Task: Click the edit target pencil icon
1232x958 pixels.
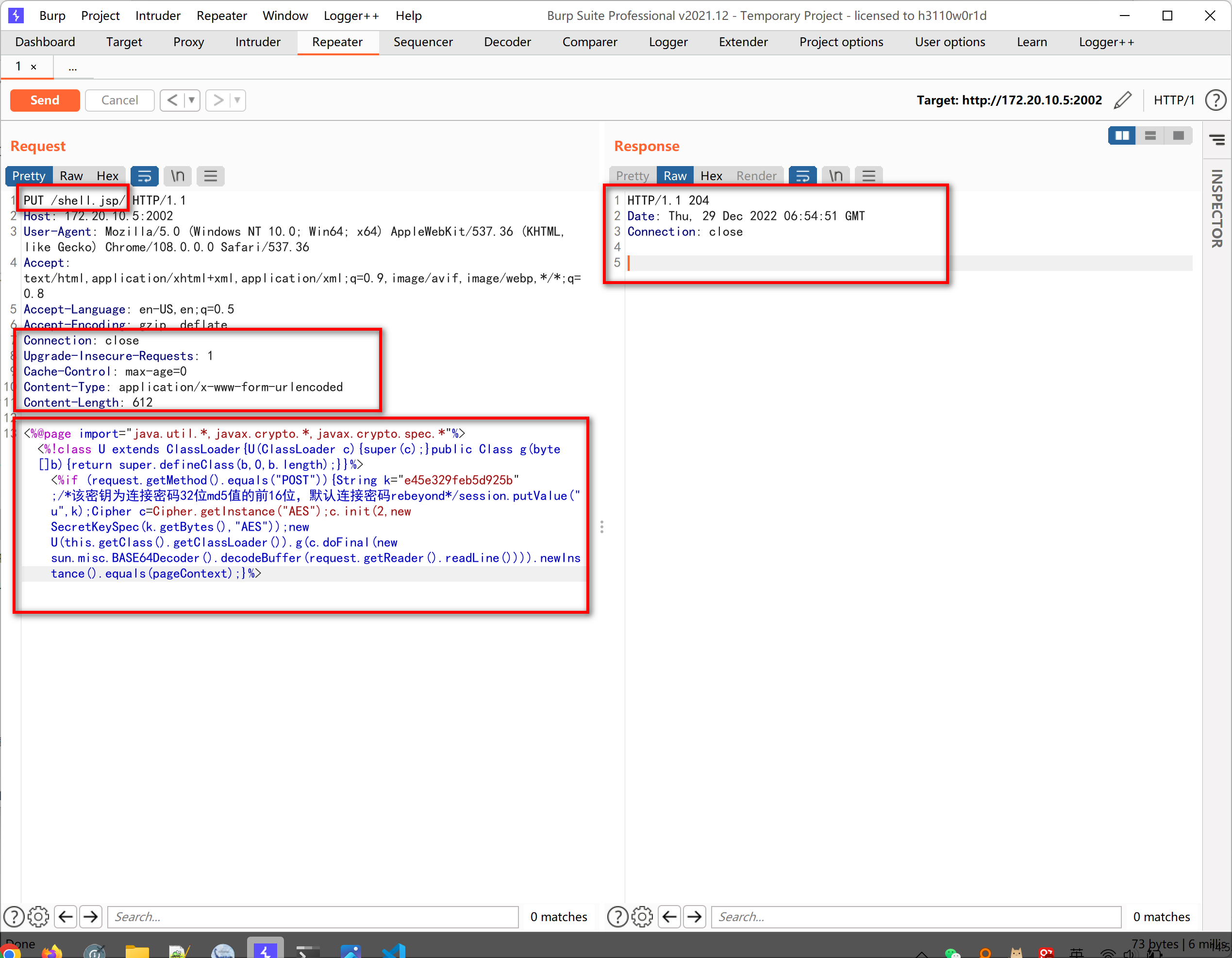Action: 1122,100
